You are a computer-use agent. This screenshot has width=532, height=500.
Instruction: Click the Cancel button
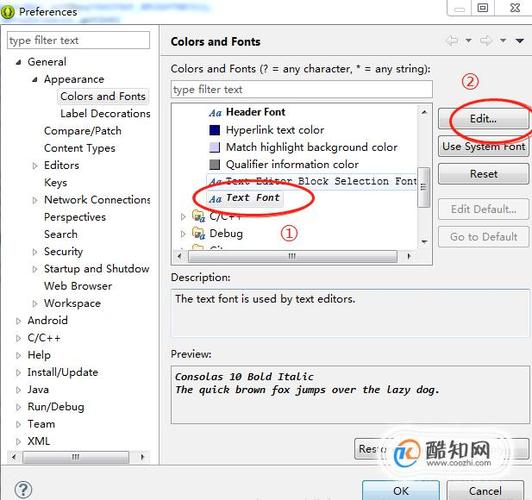pos(485,491)
